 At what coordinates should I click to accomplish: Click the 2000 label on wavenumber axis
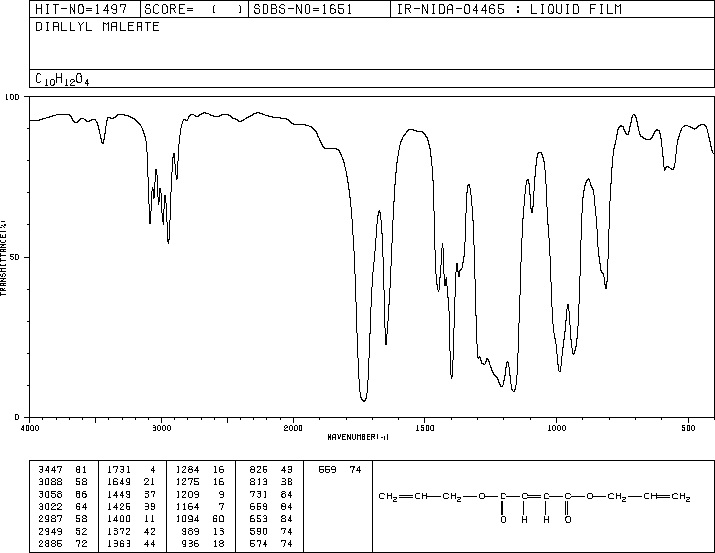click(x=293, y=428)
